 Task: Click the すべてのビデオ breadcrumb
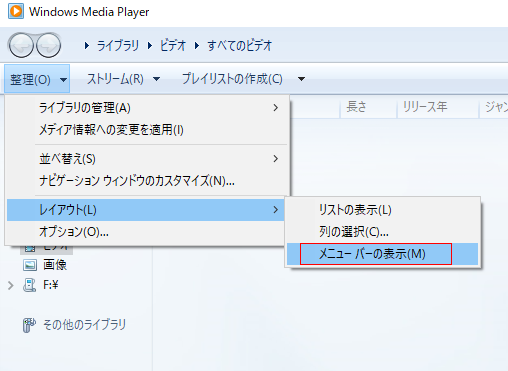pos(239,45)
